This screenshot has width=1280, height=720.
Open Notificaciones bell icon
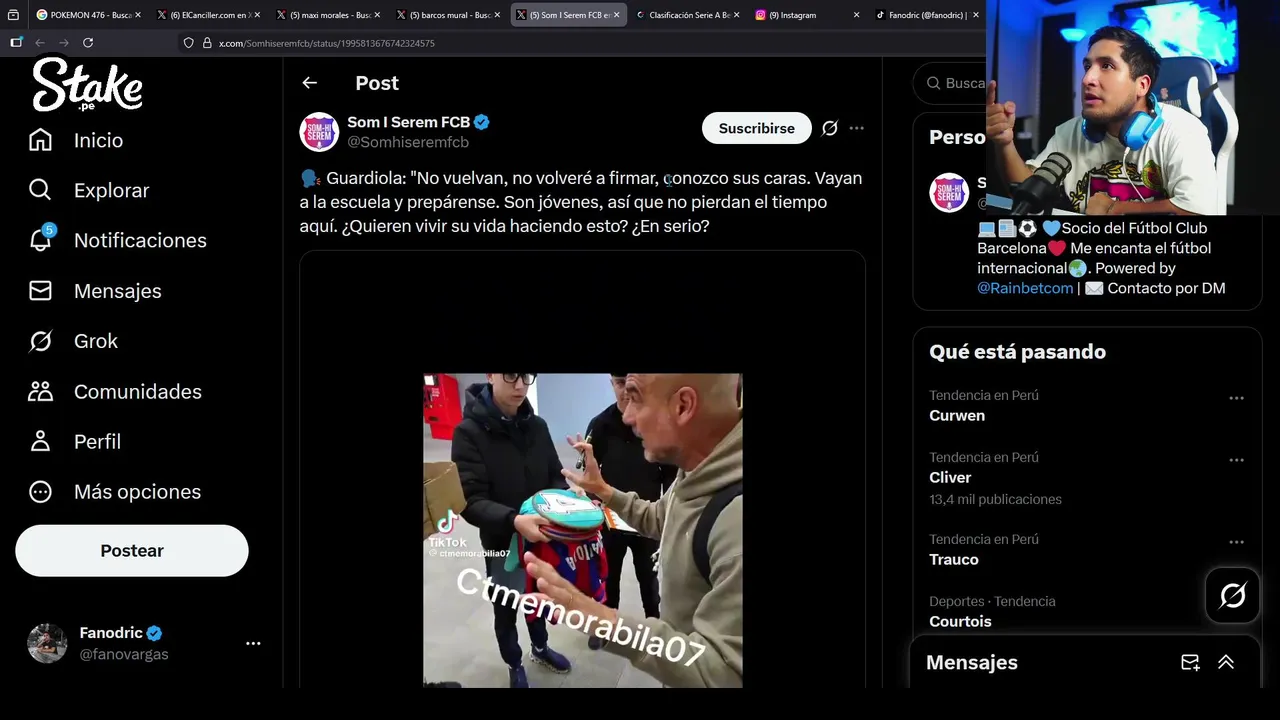[x=40, y=240]
